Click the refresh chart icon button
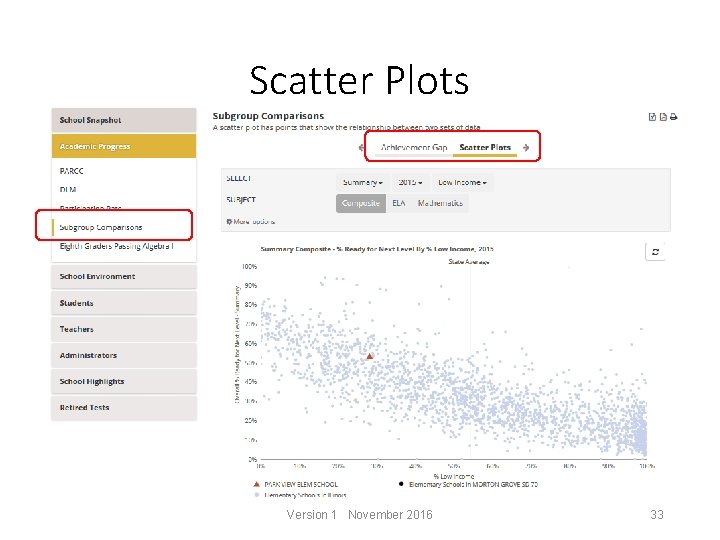The height and width of the screenshot is (540, 720). coord(655,252)
